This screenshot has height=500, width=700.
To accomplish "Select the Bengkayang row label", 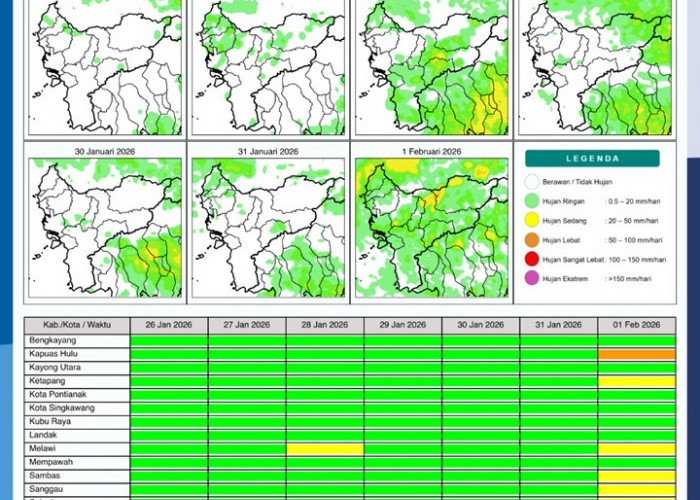I will tap(77, 341).
